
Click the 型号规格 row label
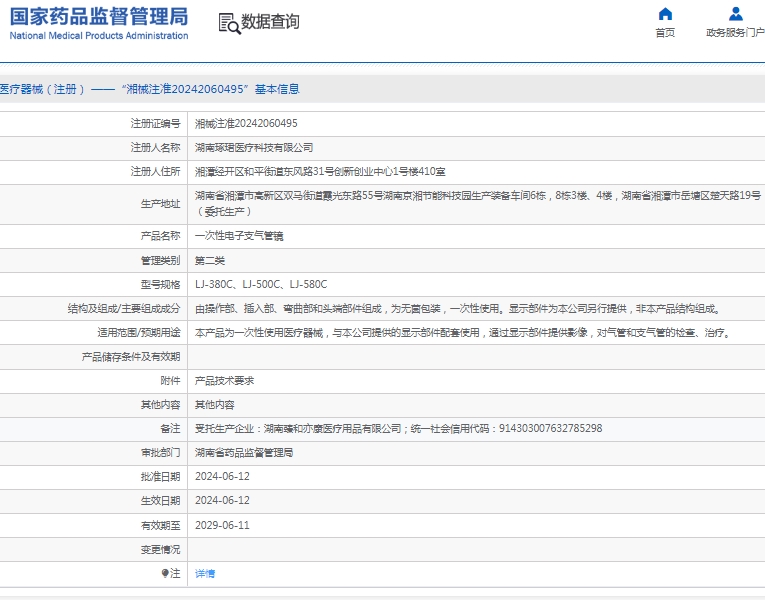coord(161,284)
